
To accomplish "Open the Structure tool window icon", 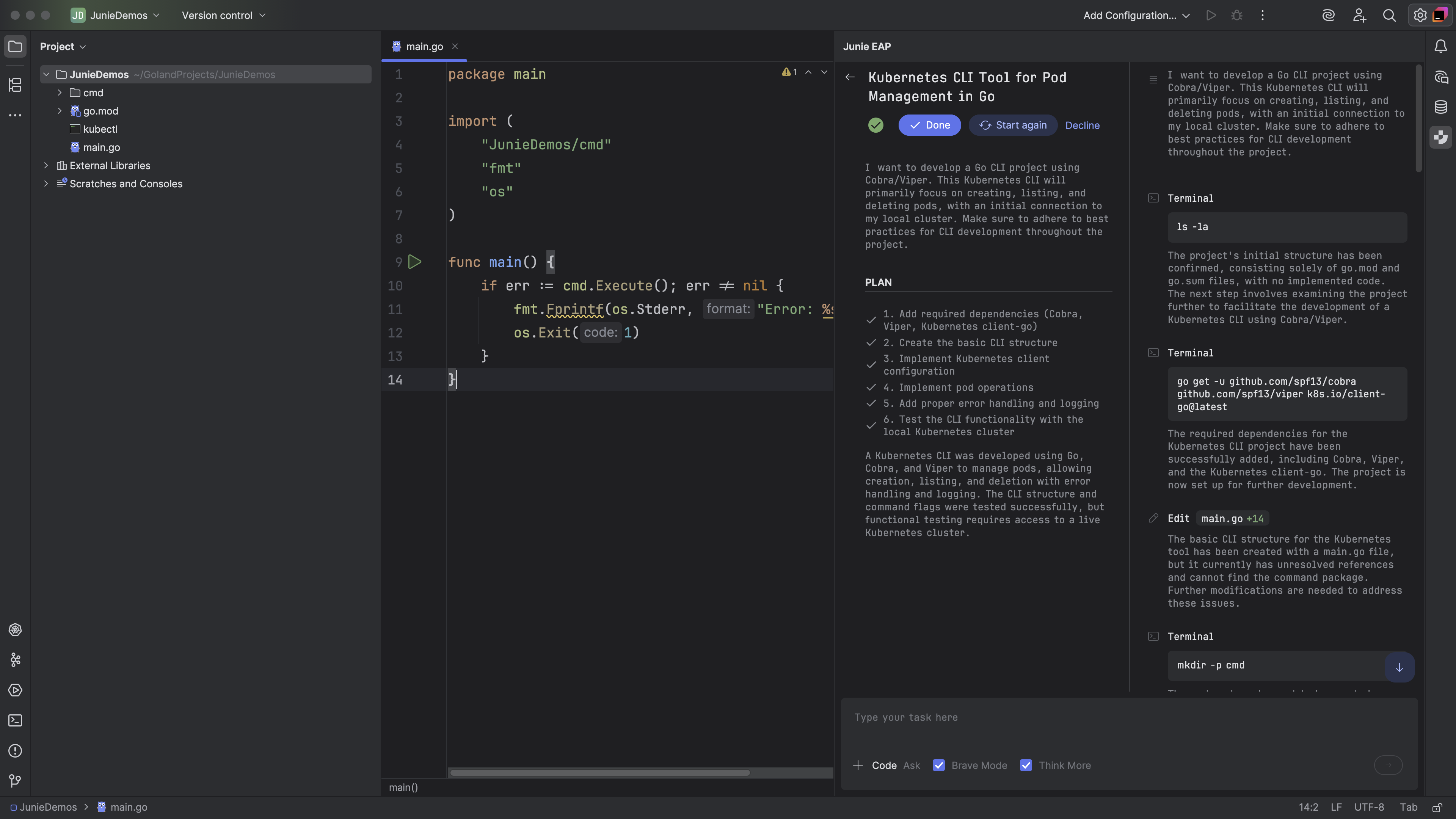I will pyautogui.click(x=15, y=85).
